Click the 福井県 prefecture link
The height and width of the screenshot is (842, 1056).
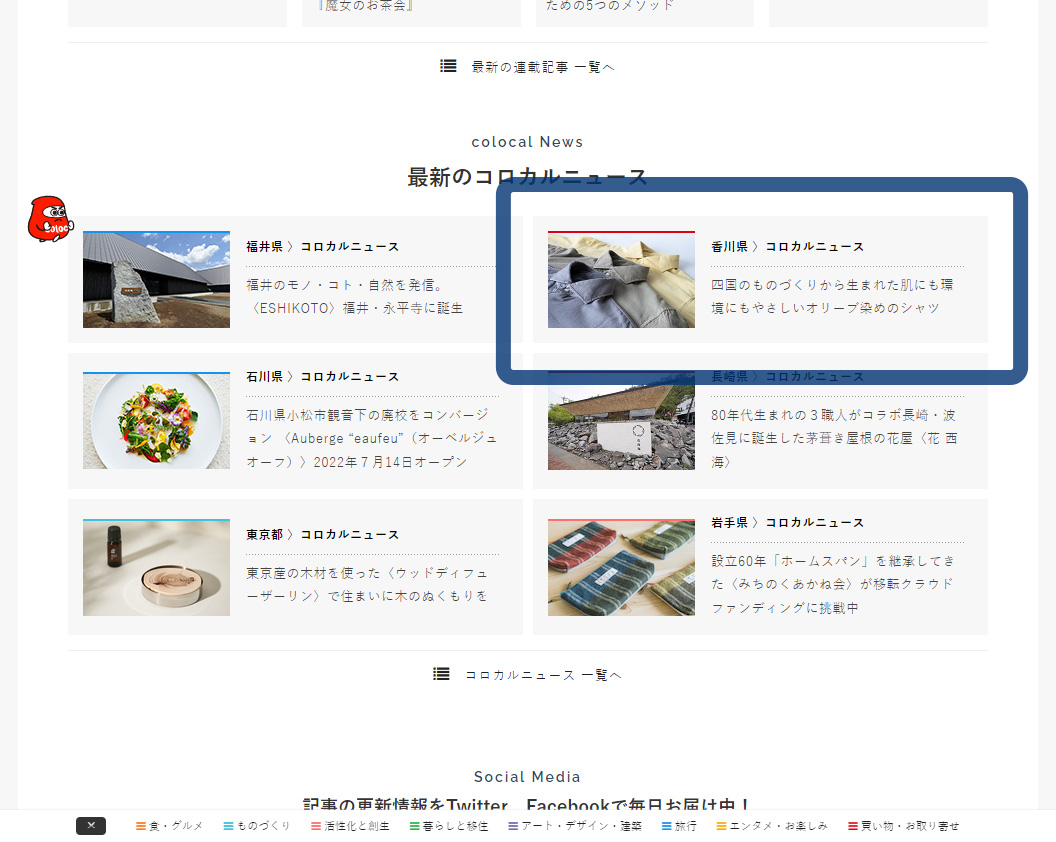coord(264,247)
